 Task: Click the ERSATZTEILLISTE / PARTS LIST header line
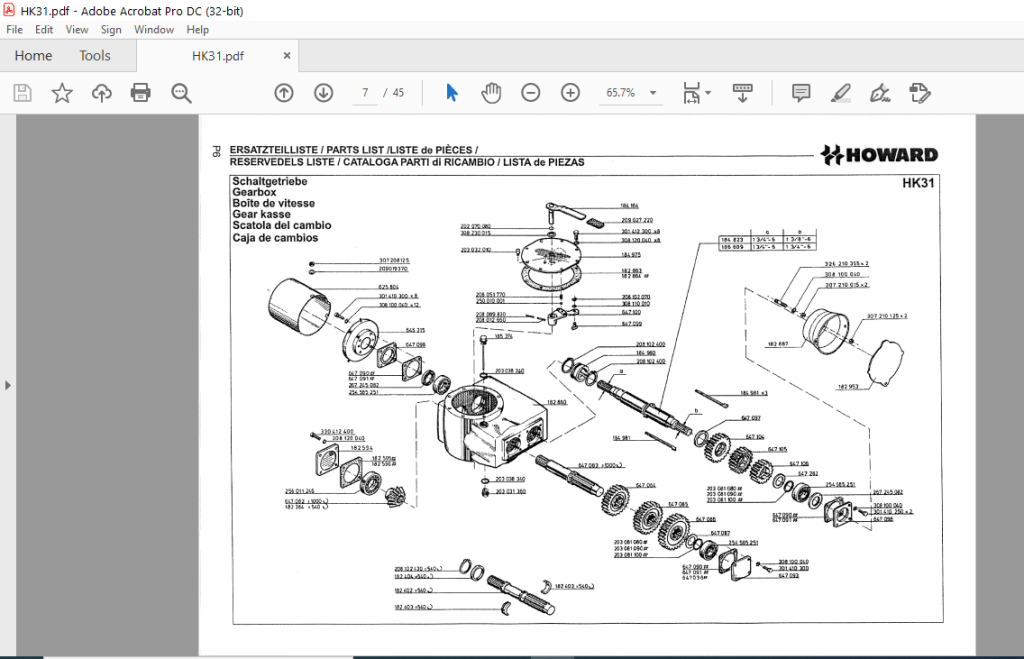coord(353,150)
